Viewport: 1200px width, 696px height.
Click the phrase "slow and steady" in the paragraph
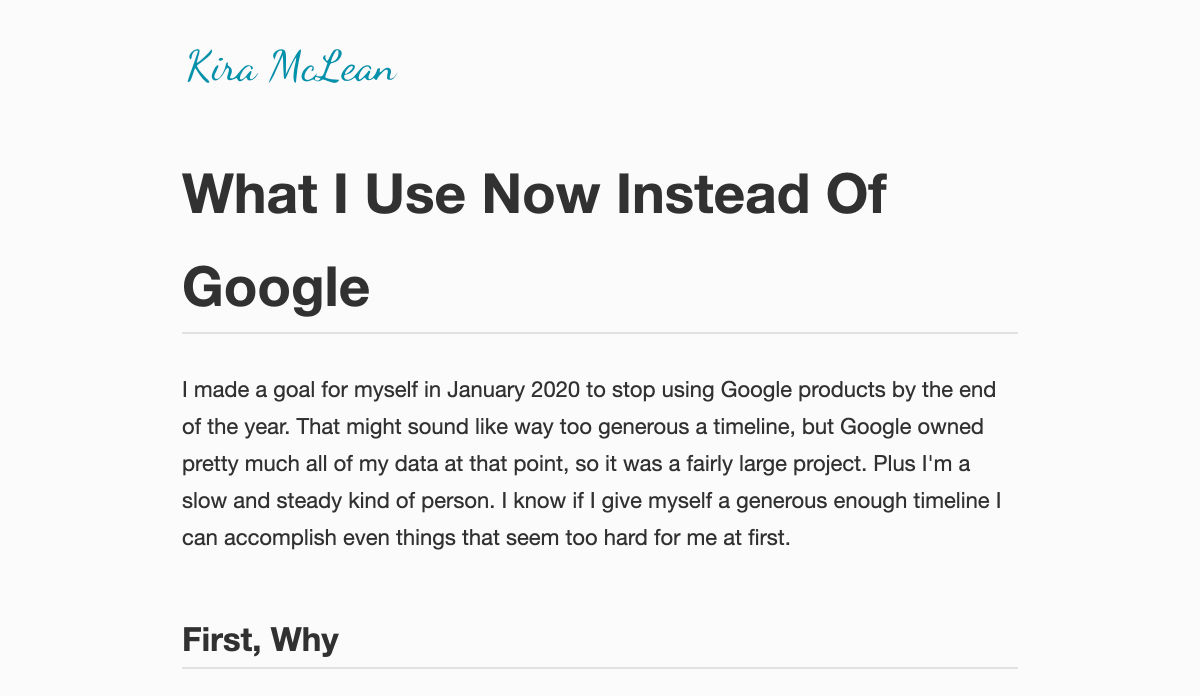[x=253, y=501]
